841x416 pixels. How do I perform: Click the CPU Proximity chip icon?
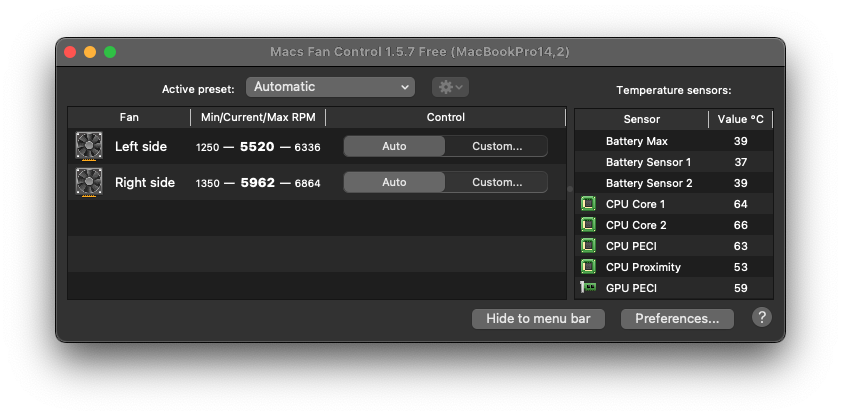[x=588, y=266]
